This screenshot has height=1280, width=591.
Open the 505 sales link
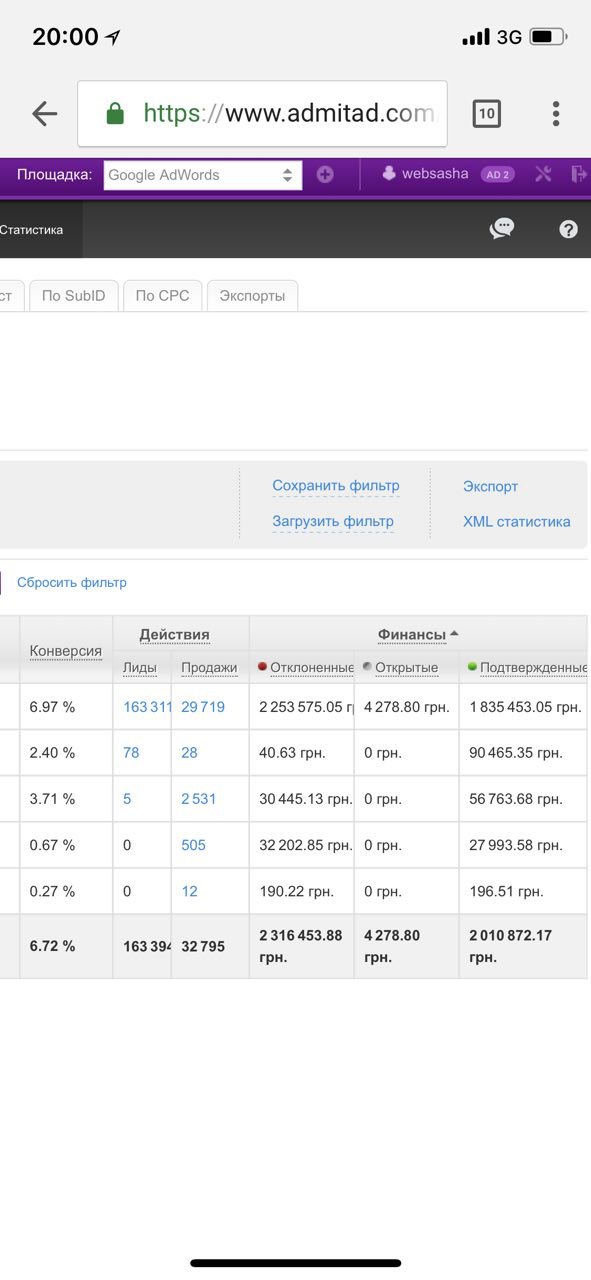pyautogui.click(x=193, y=845)
